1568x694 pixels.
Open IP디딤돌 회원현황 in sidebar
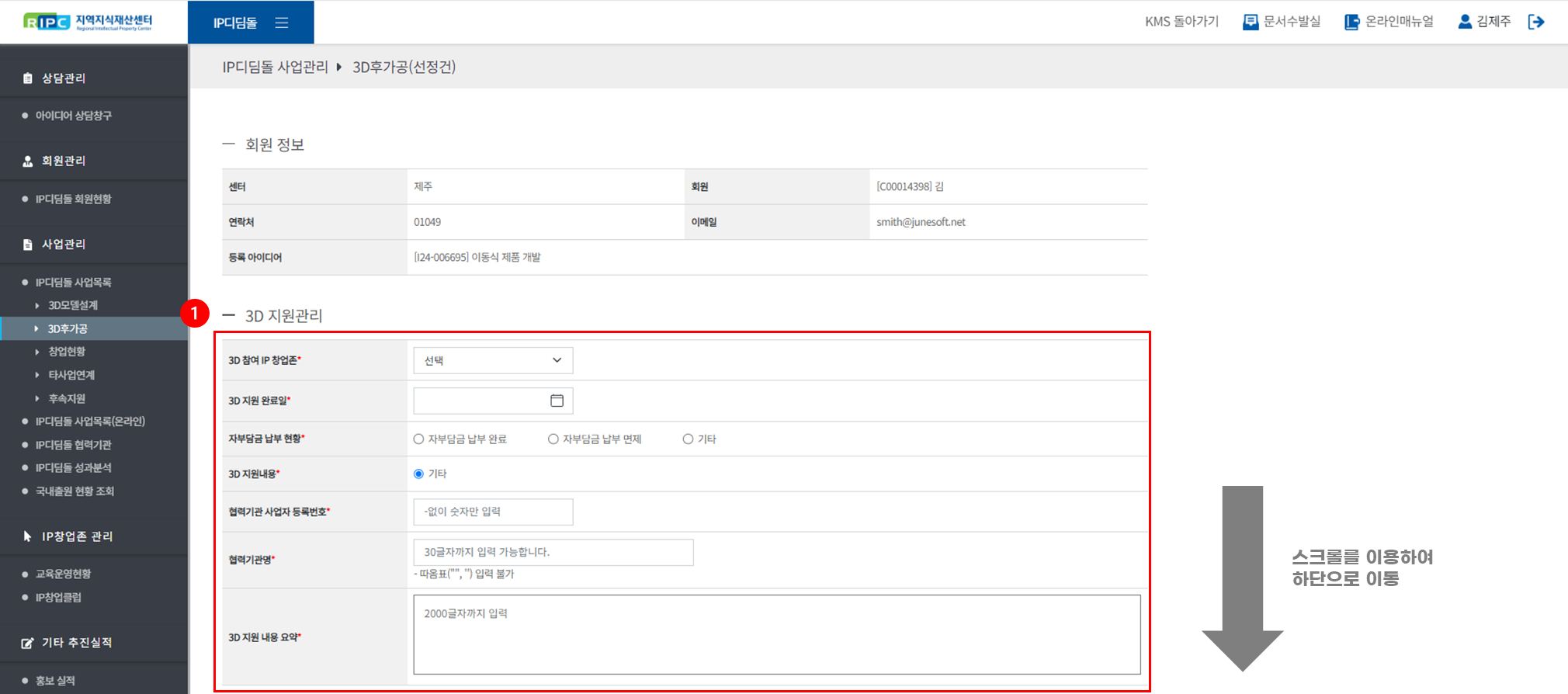click(73, 200)
